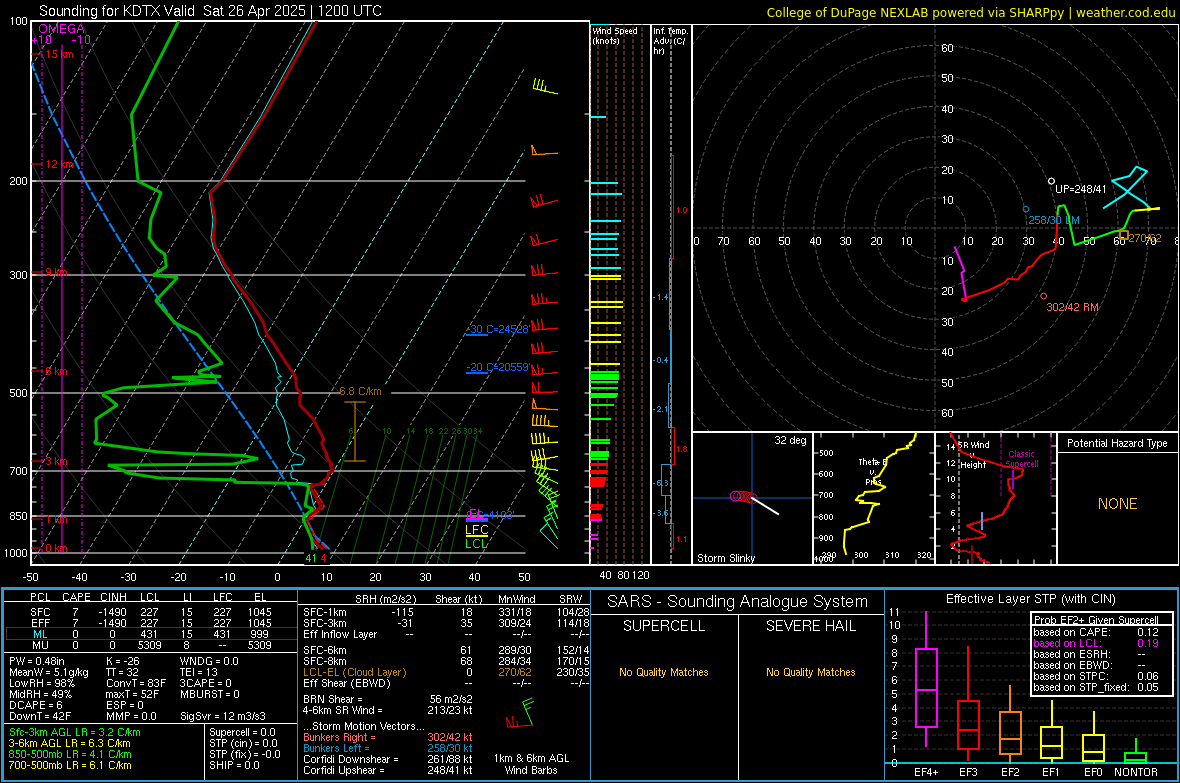The height and width of the screenshot is (783, 1180).
Task: Click the Storm Slinky inset label
Action: [725, 558]
